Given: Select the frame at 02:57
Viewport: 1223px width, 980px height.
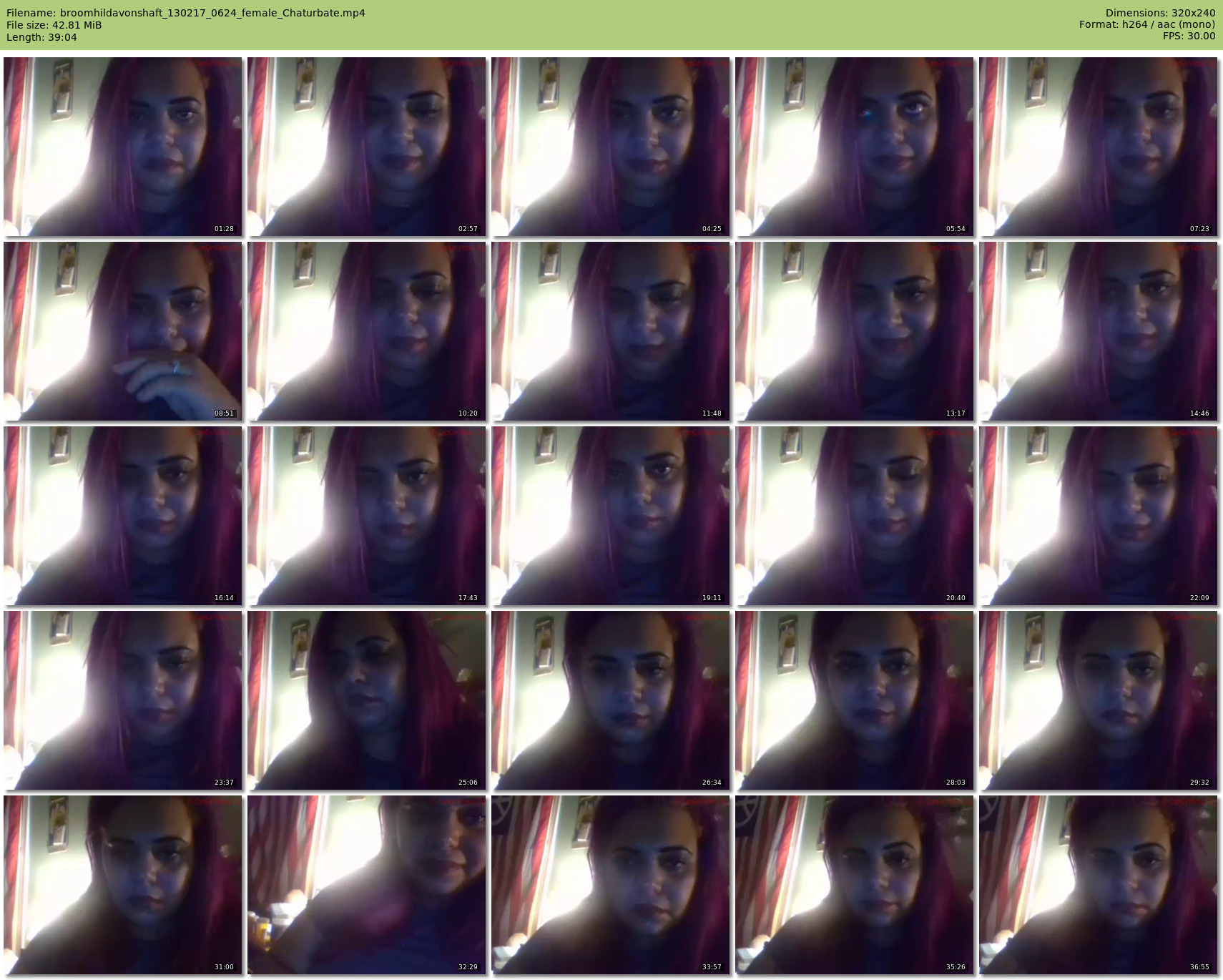Looking at the screenshot, I should pos(367,147).
